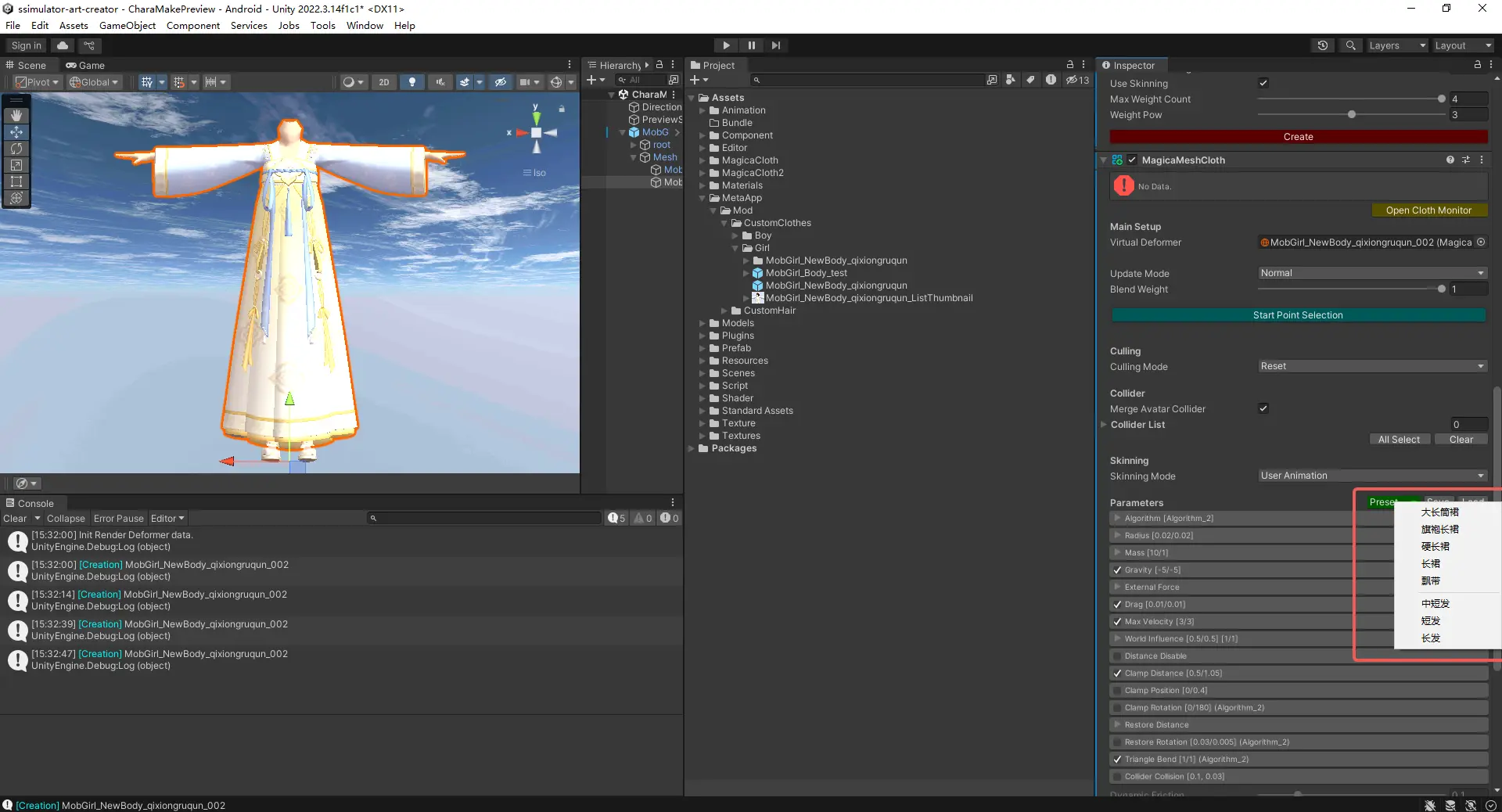Screen dimensions: 1502x812
Task: Open Update Mode dropdown showing Normal
Action: pyautogui.click(x=1372, y=273)
